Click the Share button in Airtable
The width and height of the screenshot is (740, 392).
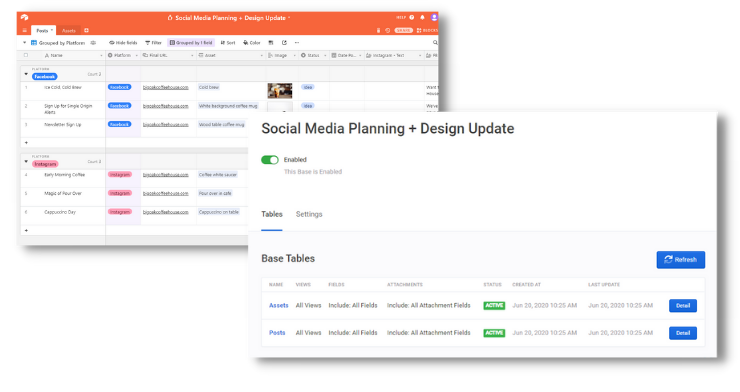point(404,30)
